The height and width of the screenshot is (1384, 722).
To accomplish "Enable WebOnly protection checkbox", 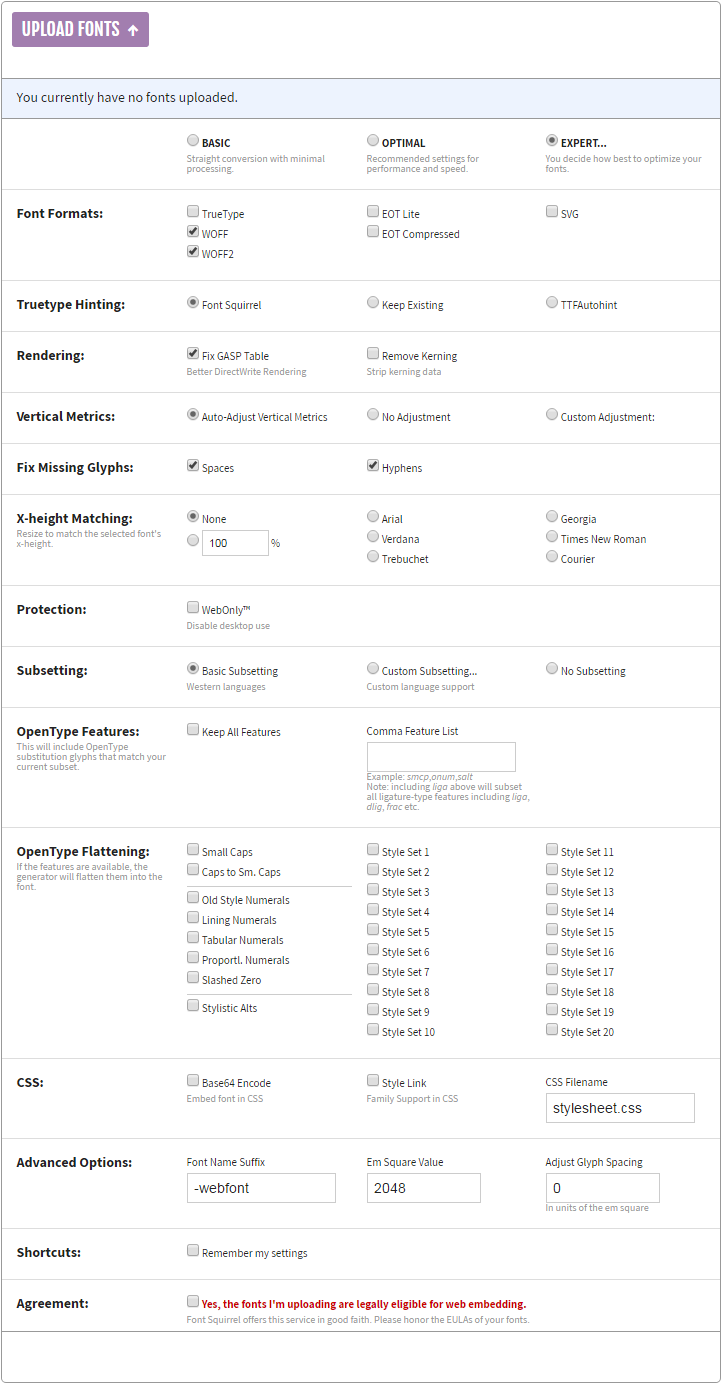I will (x=193, y=607).
